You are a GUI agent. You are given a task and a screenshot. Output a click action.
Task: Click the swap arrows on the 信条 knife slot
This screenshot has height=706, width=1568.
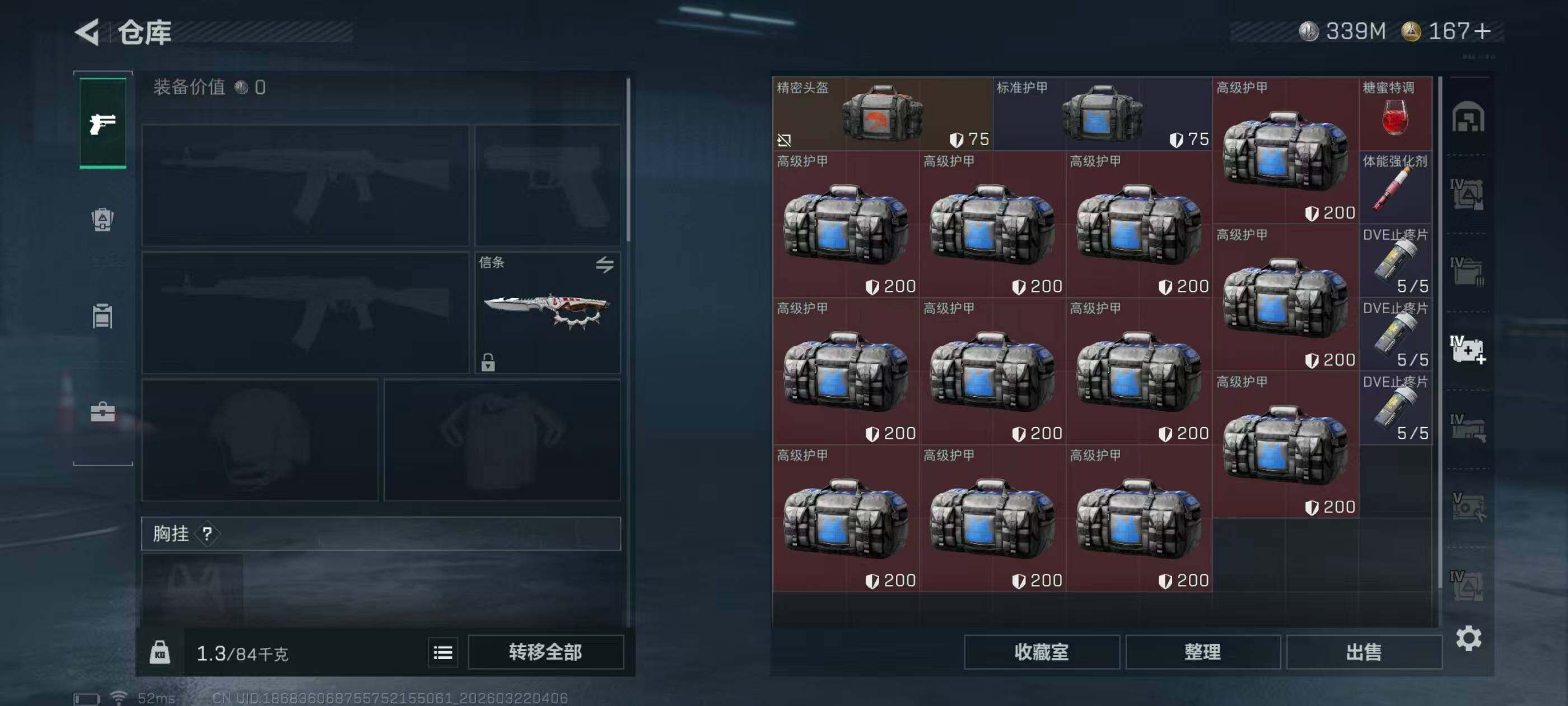(x=604, y=264)
